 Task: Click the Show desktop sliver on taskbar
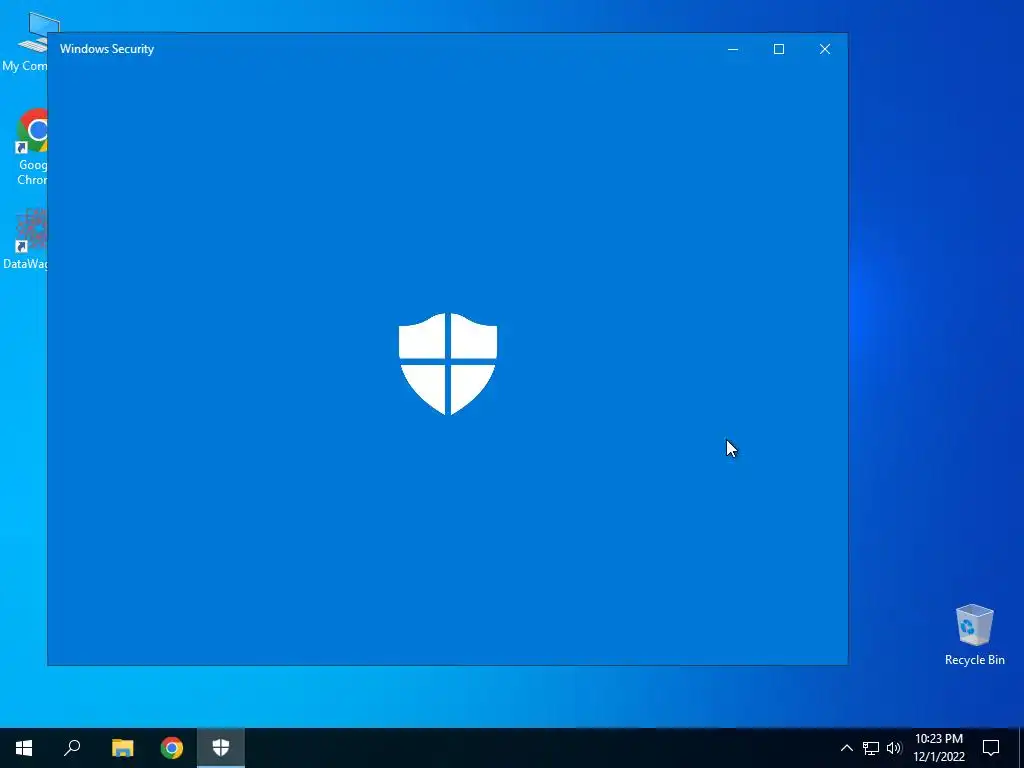tap(1021, 748)
